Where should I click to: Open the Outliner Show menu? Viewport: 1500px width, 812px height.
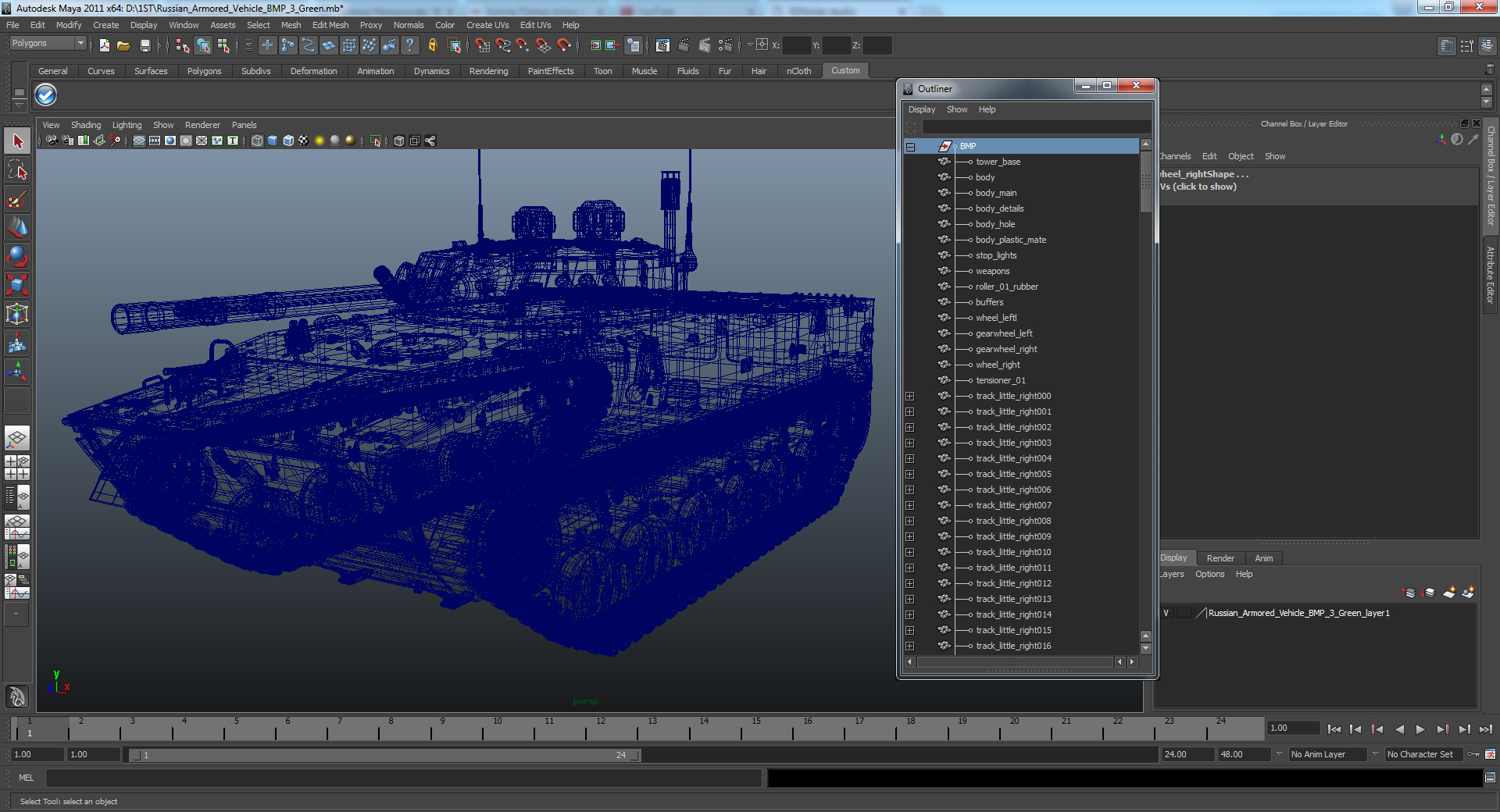point(957,109)
